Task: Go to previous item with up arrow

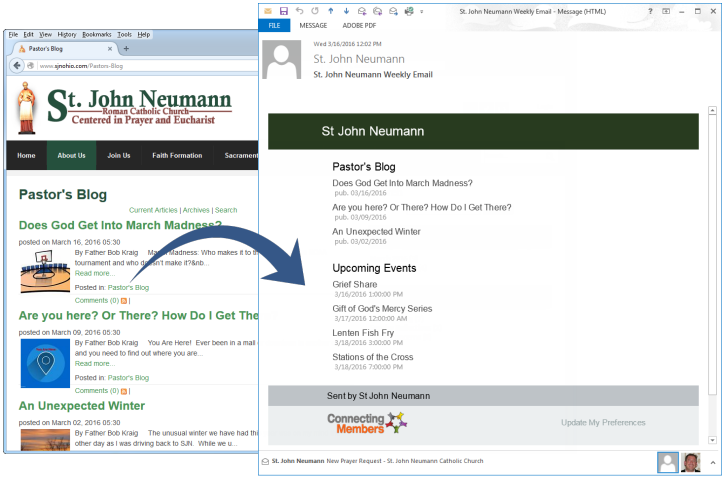Action: pyautogui.click(x=331, y=11)
